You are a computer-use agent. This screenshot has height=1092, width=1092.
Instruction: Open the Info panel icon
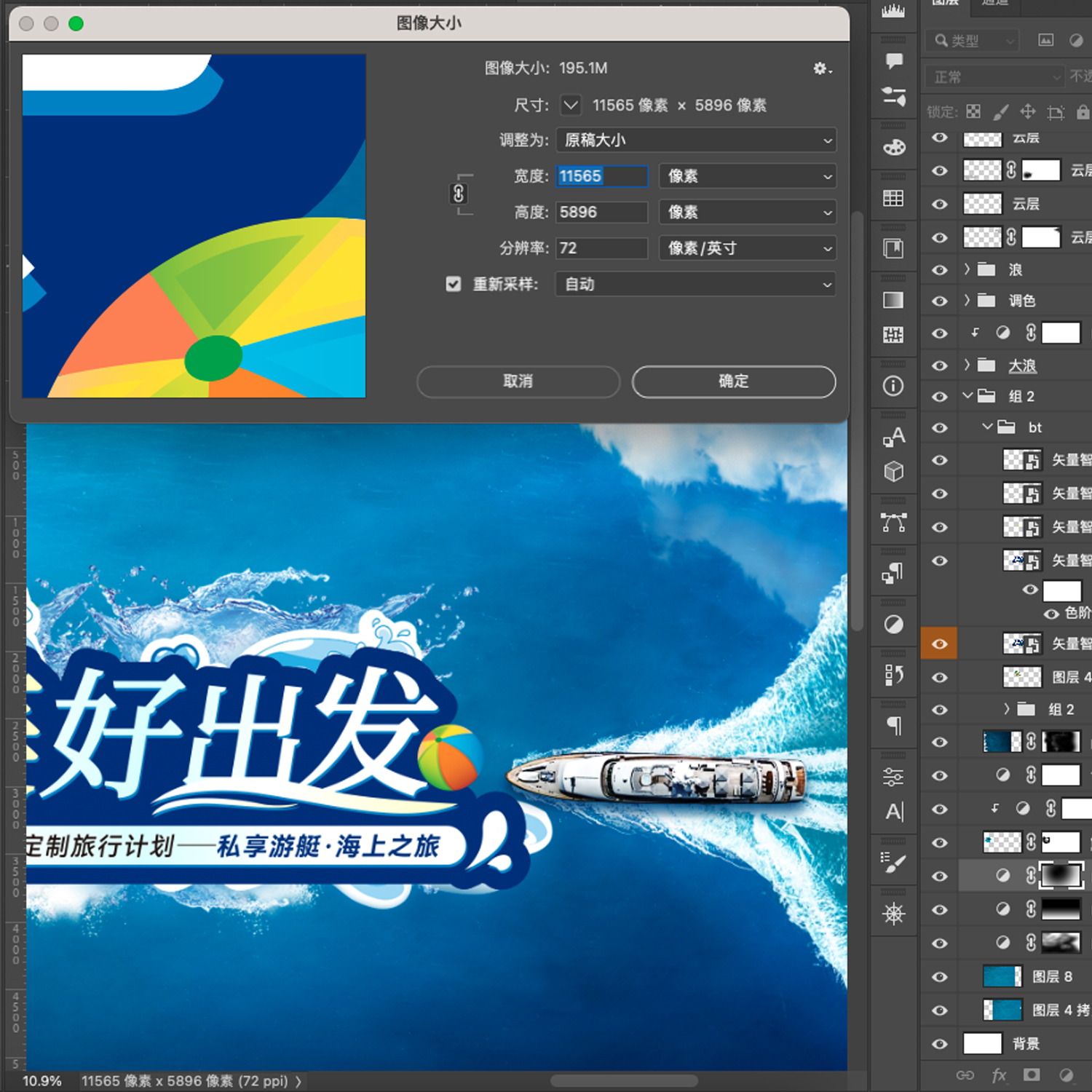click(893, 387)
